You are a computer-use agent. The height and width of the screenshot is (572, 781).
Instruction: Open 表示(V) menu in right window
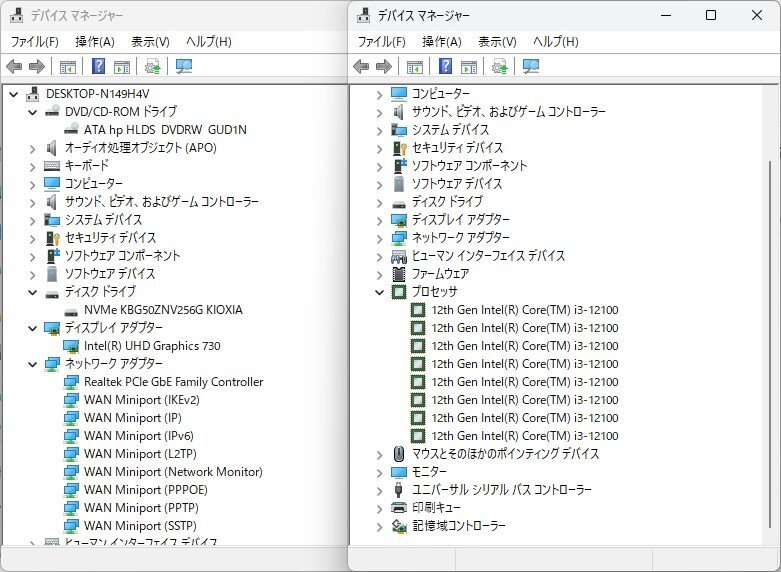(497, 41)
